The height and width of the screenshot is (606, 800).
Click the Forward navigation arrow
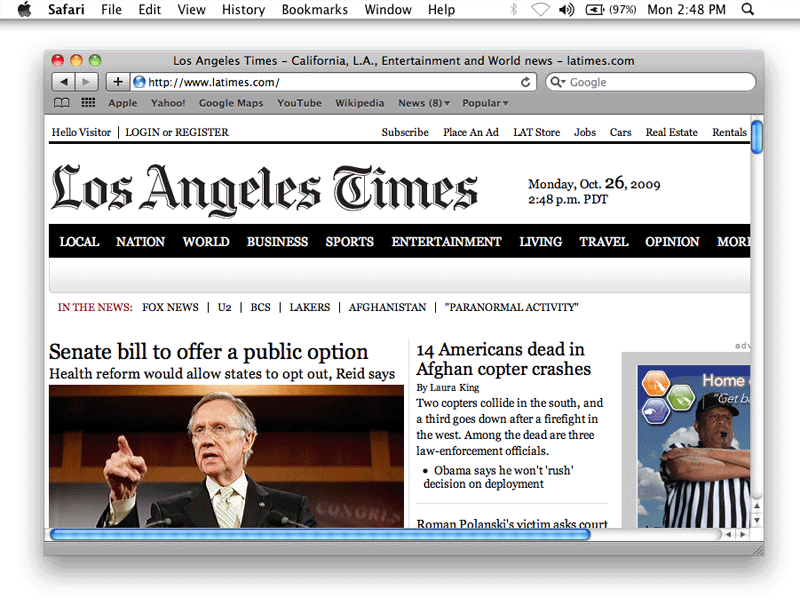click(87, 82)
